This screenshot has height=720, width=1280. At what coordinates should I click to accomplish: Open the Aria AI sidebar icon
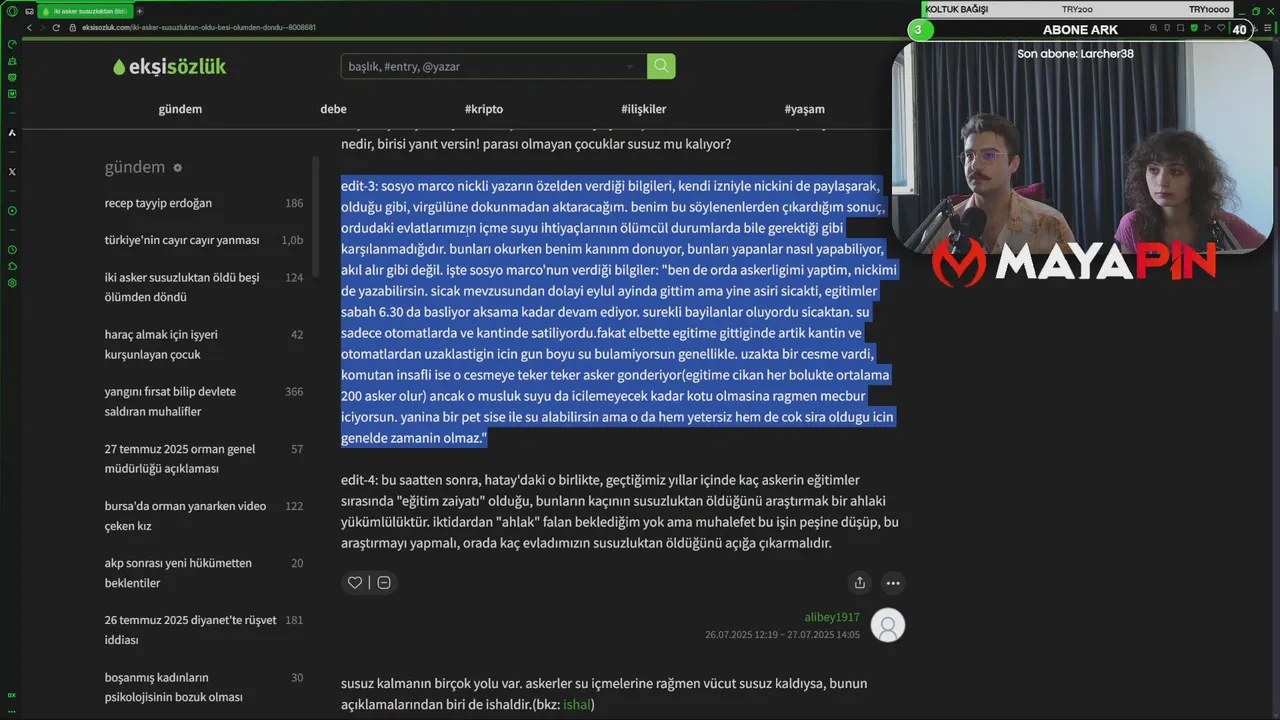click(12, 132)
